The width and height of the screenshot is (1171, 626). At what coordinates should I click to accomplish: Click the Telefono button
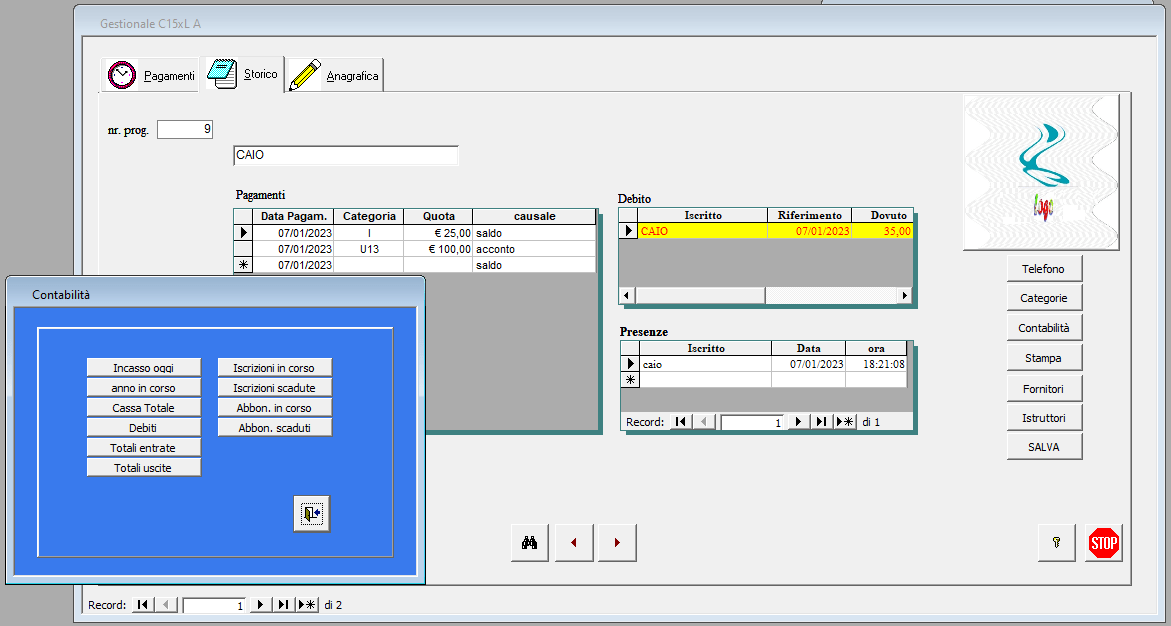point(1044,268)
